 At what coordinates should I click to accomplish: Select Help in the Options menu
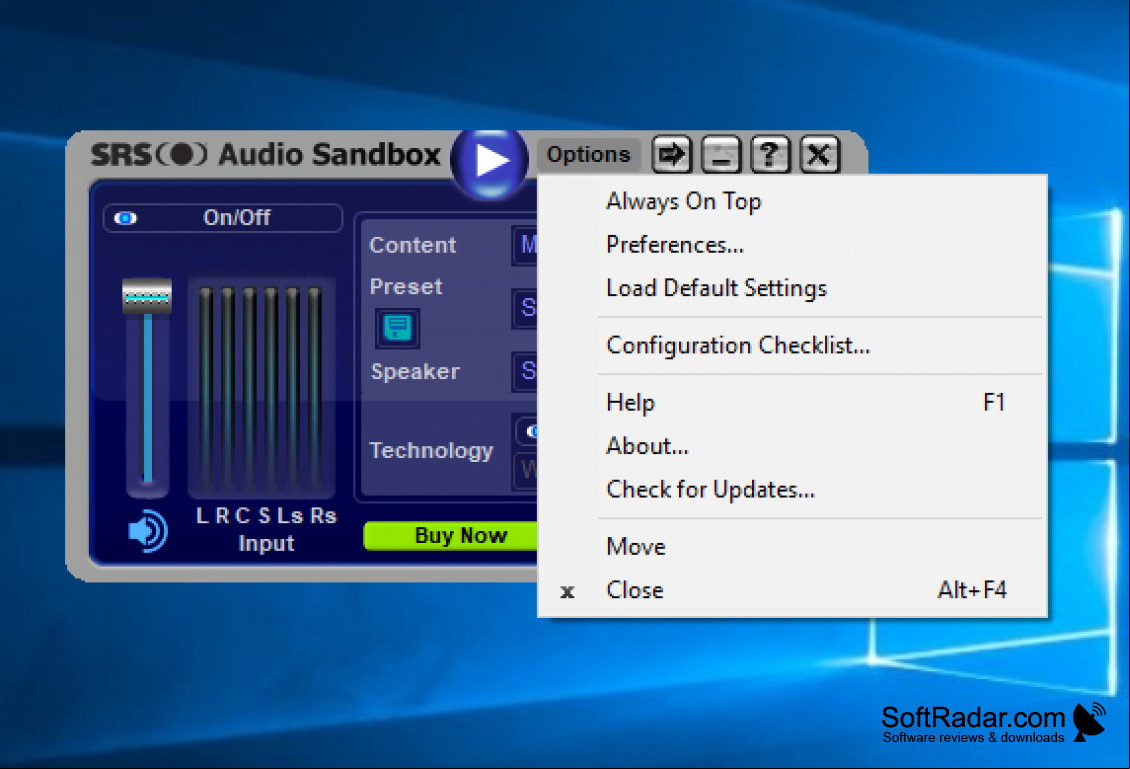pyautogui.click(x=793, y=403)
